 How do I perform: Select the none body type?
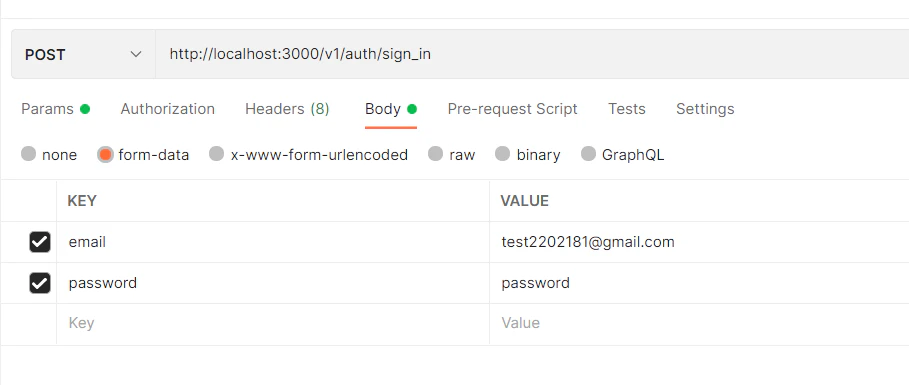click(28, 154)
